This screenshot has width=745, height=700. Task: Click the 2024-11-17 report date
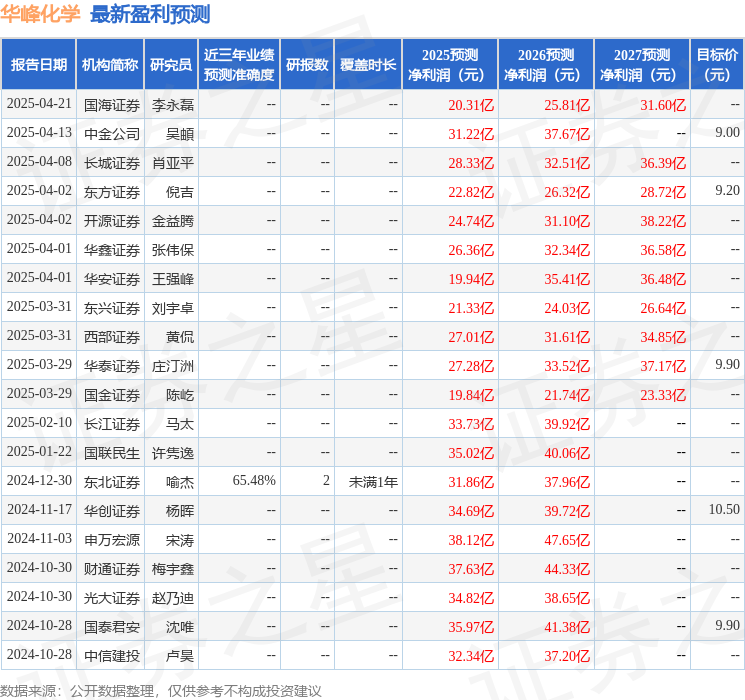click(39, 509)
